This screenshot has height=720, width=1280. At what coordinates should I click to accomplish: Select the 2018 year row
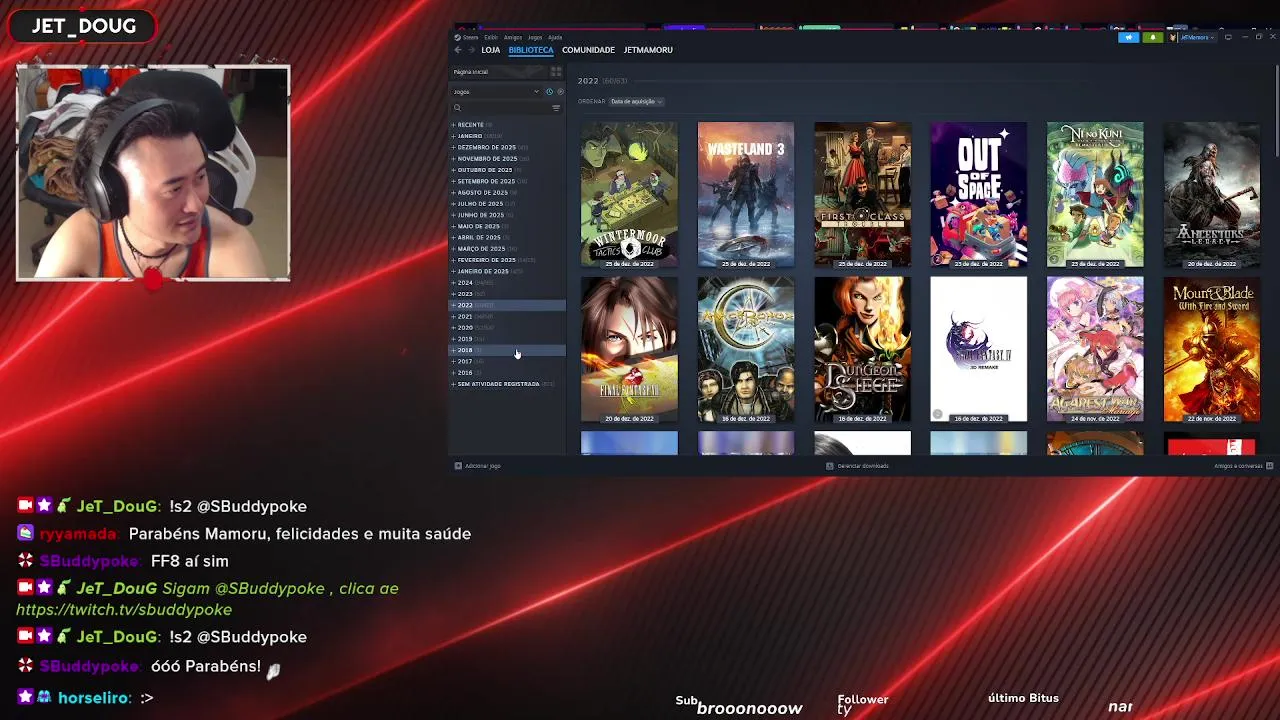(507, 350)
